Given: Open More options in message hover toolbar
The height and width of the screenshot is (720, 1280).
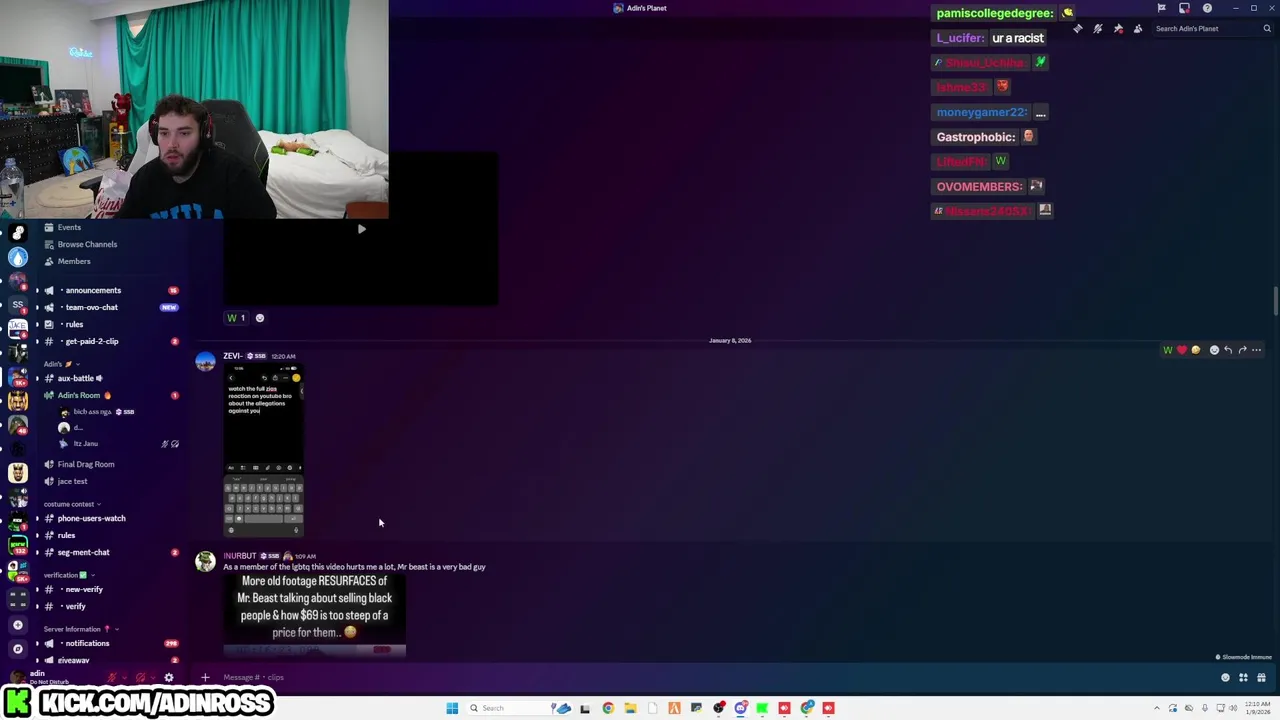Looking at the screenshot, I should [x=1257, y=350].
